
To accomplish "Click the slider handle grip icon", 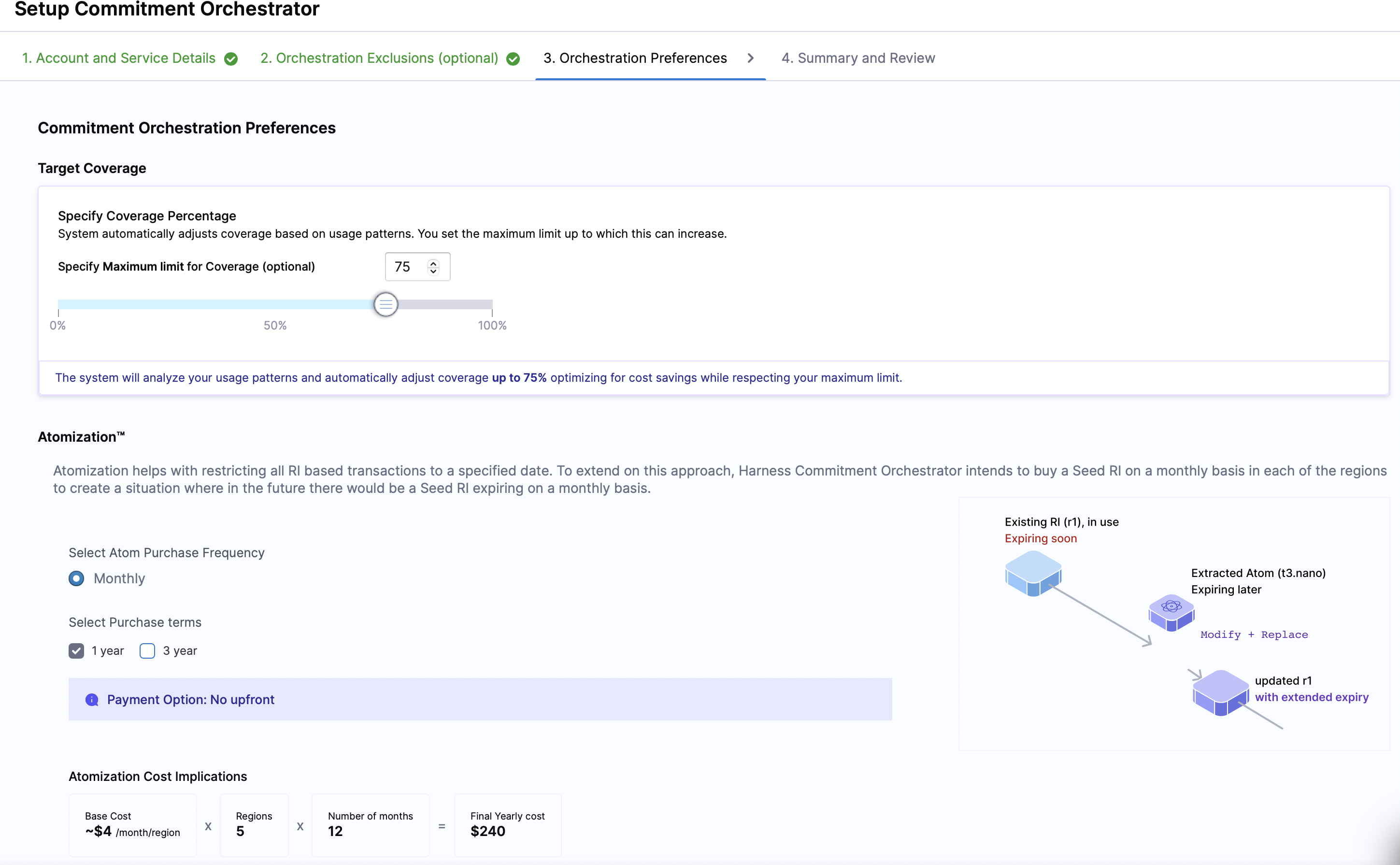I will 386,304.
